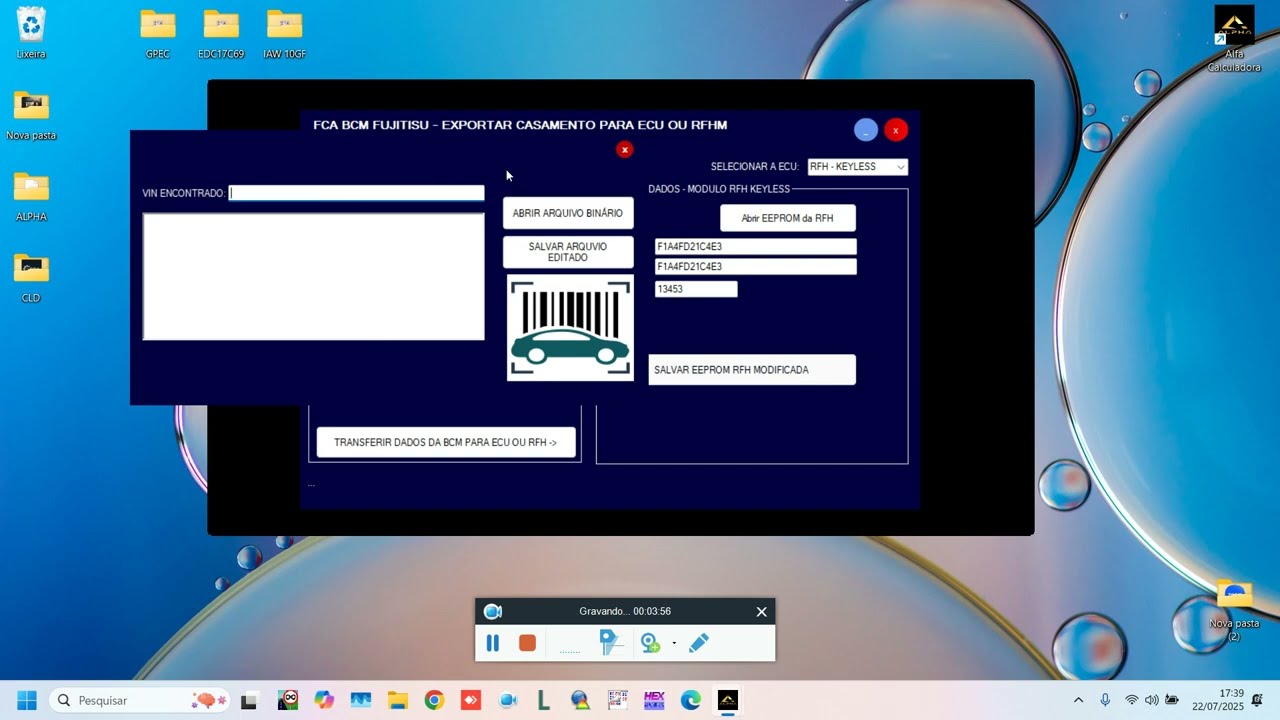Image resolution: width=1280 pixels, height=720 pixels.
Task: Close FCA BCM Fujitsu window red button
Action: point(896,130)
